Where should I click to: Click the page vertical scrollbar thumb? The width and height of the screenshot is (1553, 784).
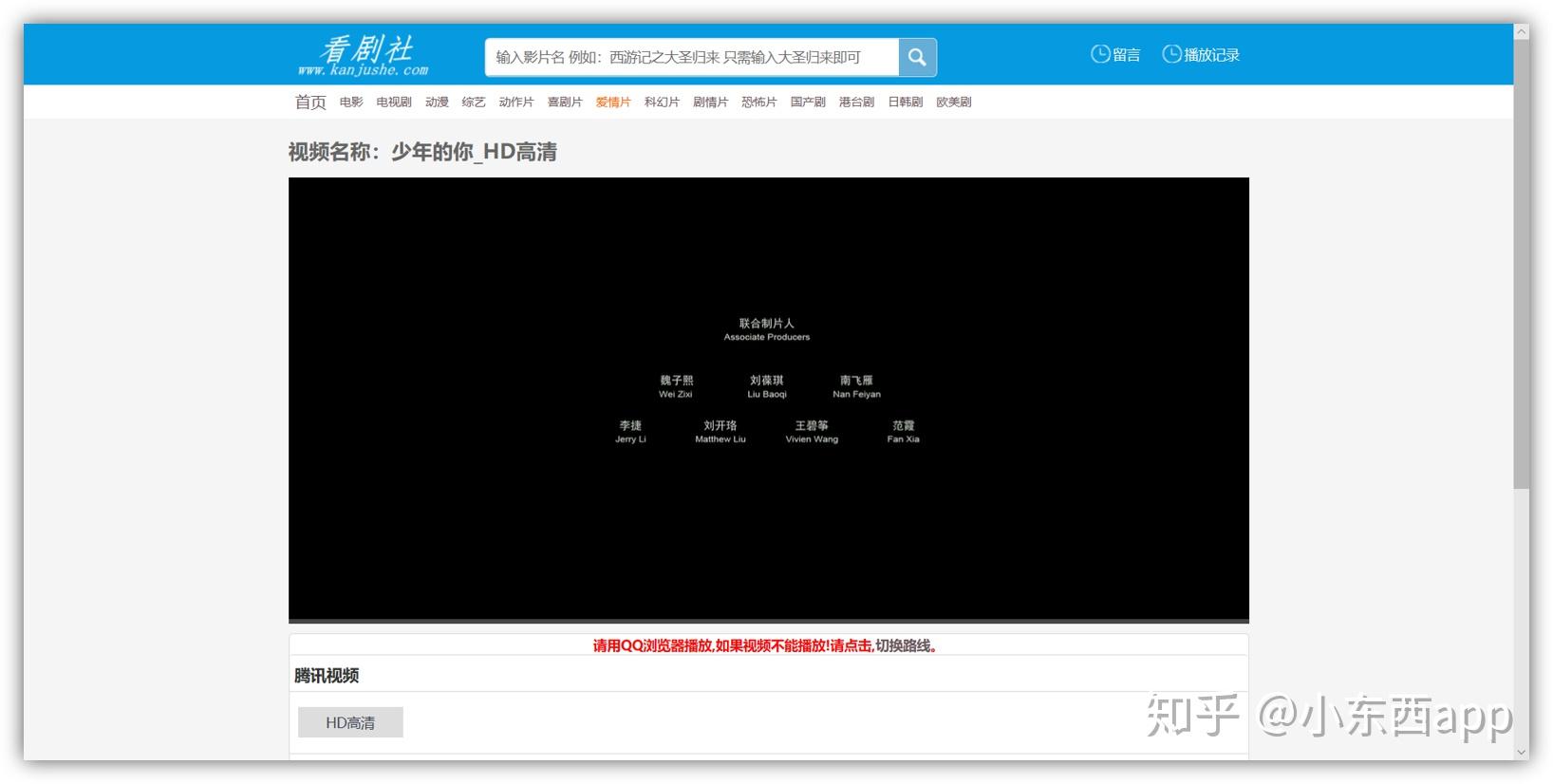(1522, 266)
